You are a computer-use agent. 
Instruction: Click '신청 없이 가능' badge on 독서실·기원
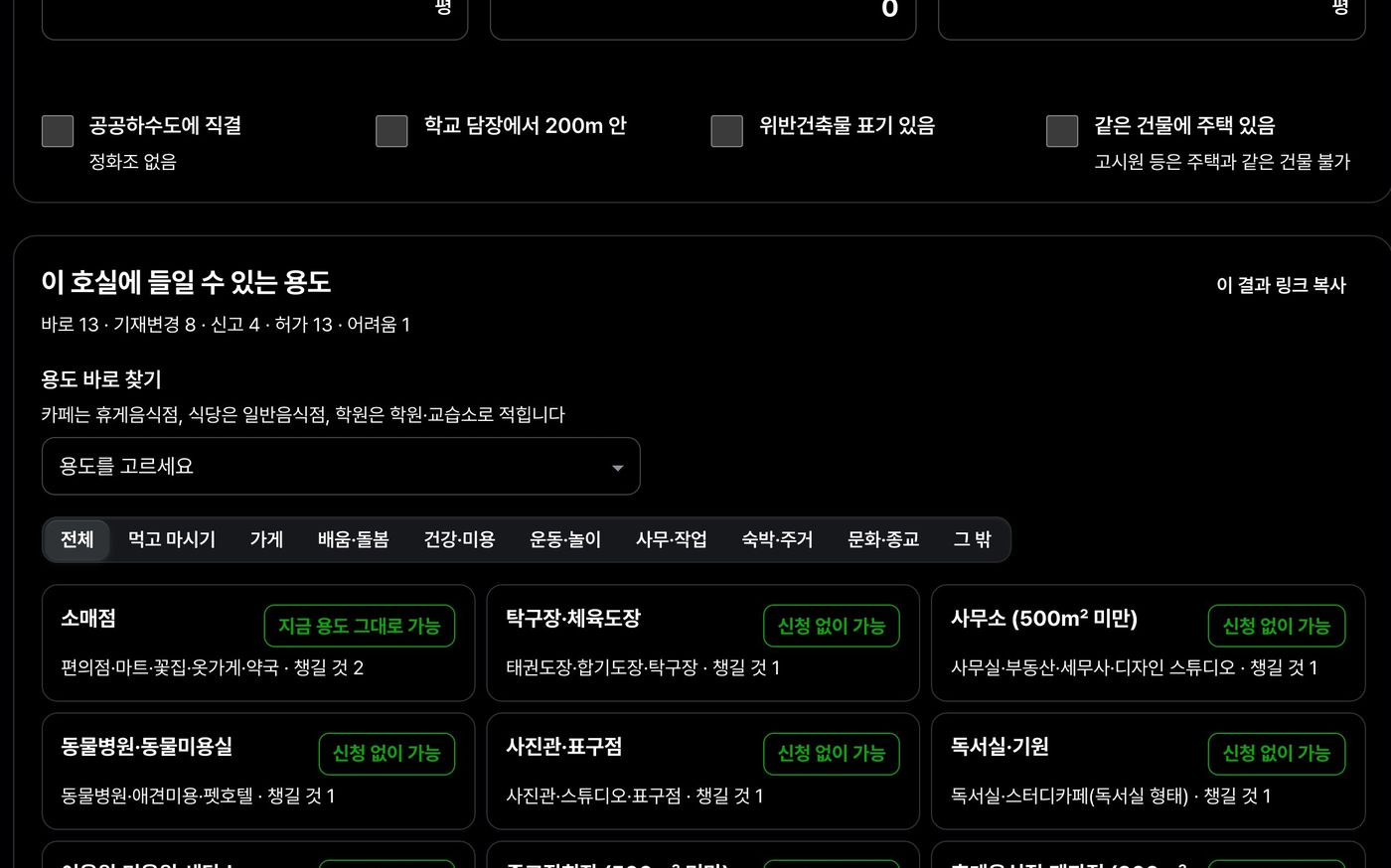click(x=1277, y=754)
